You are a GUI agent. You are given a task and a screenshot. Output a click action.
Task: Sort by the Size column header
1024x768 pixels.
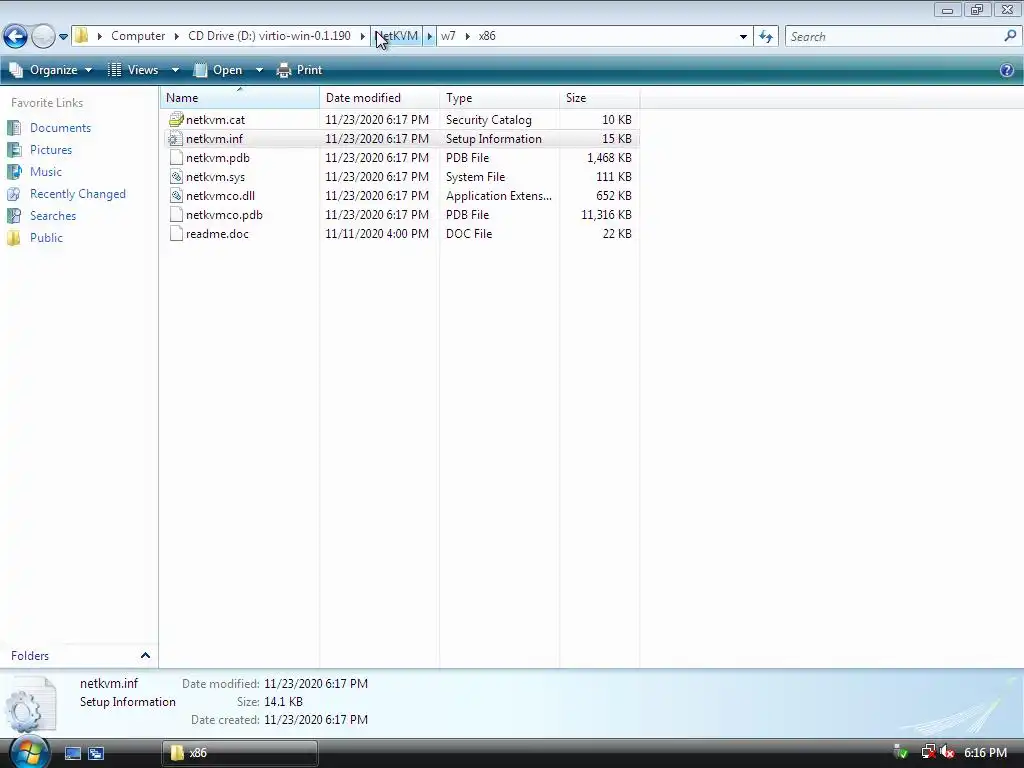(x=600, y=98)
